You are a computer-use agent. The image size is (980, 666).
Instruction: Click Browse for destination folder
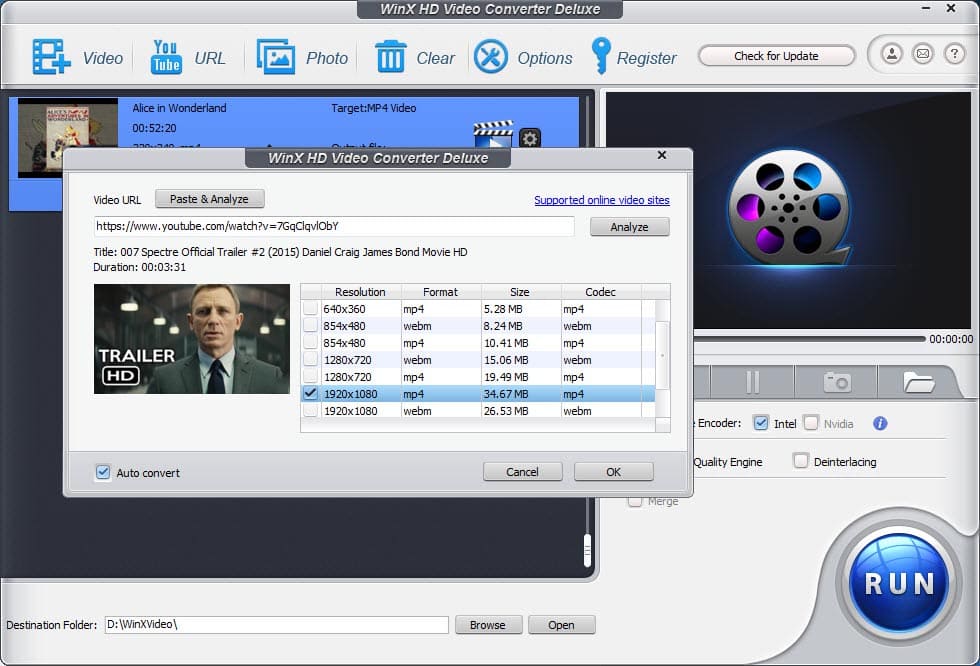coord(488,625)
